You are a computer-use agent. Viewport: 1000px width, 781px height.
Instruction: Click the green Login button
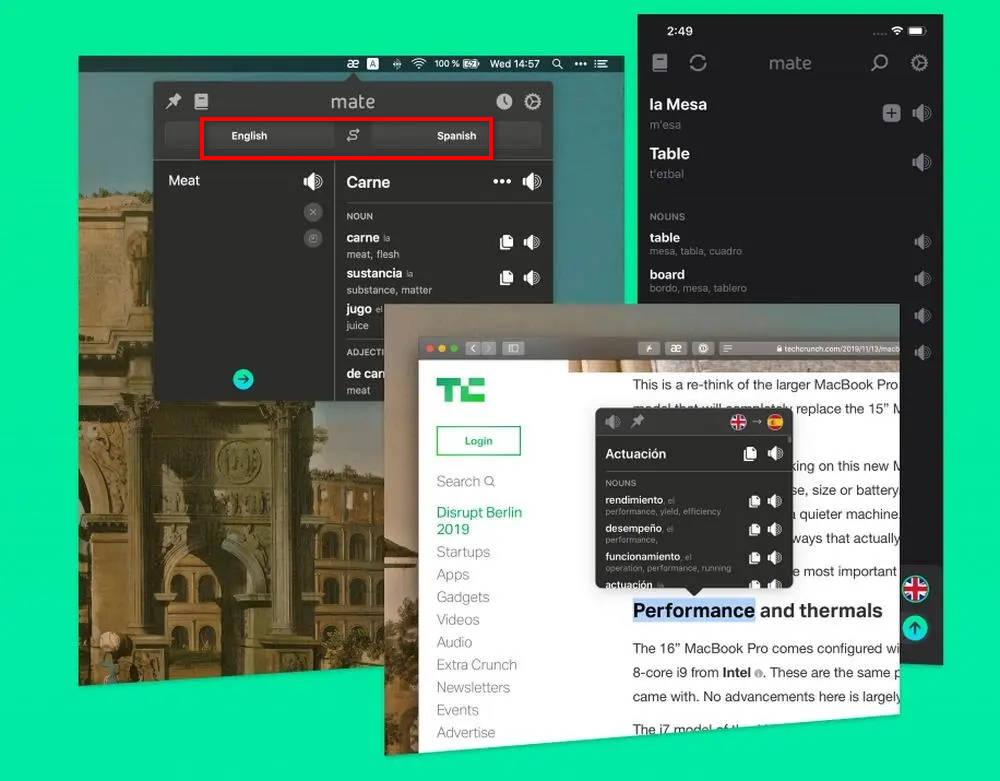pyautogui.click(x=478, y=441)
